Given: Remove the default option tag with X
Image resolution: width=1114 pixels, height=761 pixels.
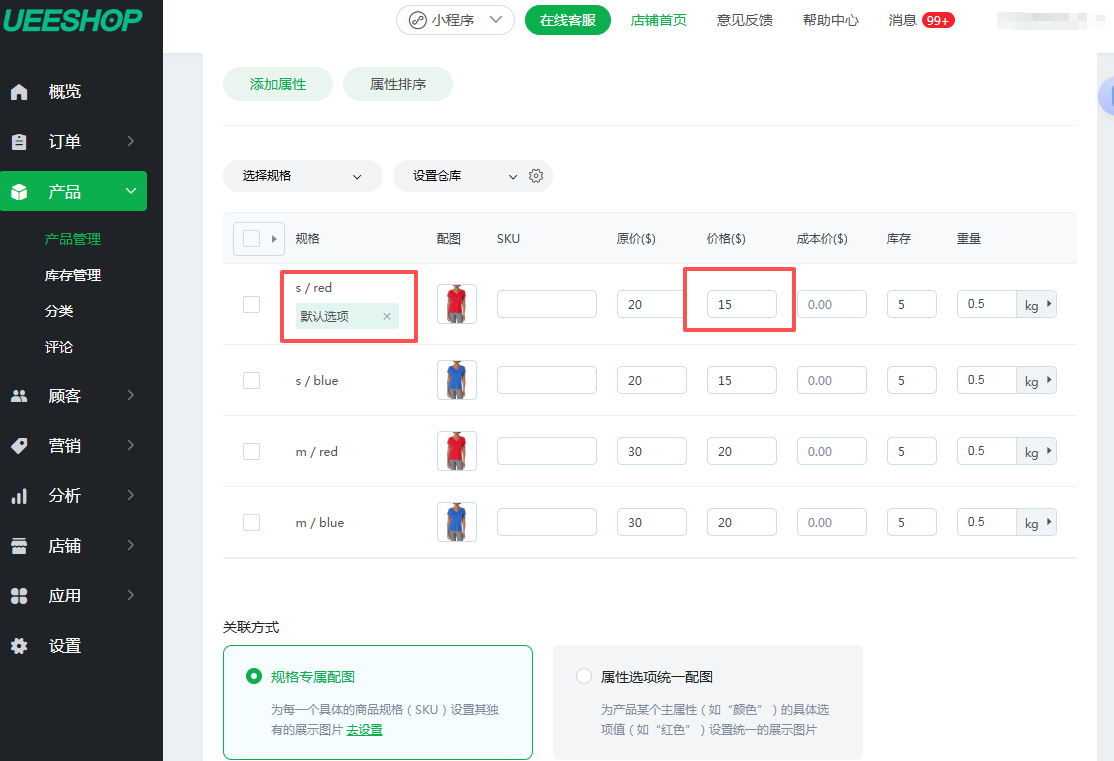Looking at the screenshot, I should point(387,317).
